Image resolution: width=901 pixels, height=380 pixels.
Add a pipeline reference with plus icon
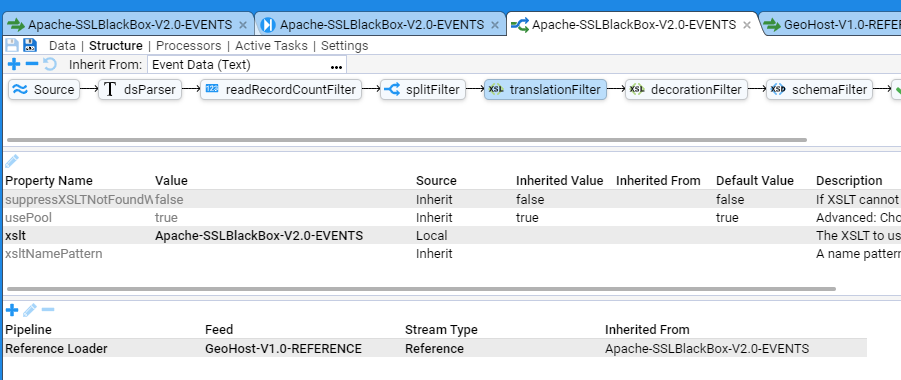[x=12, y=310]
